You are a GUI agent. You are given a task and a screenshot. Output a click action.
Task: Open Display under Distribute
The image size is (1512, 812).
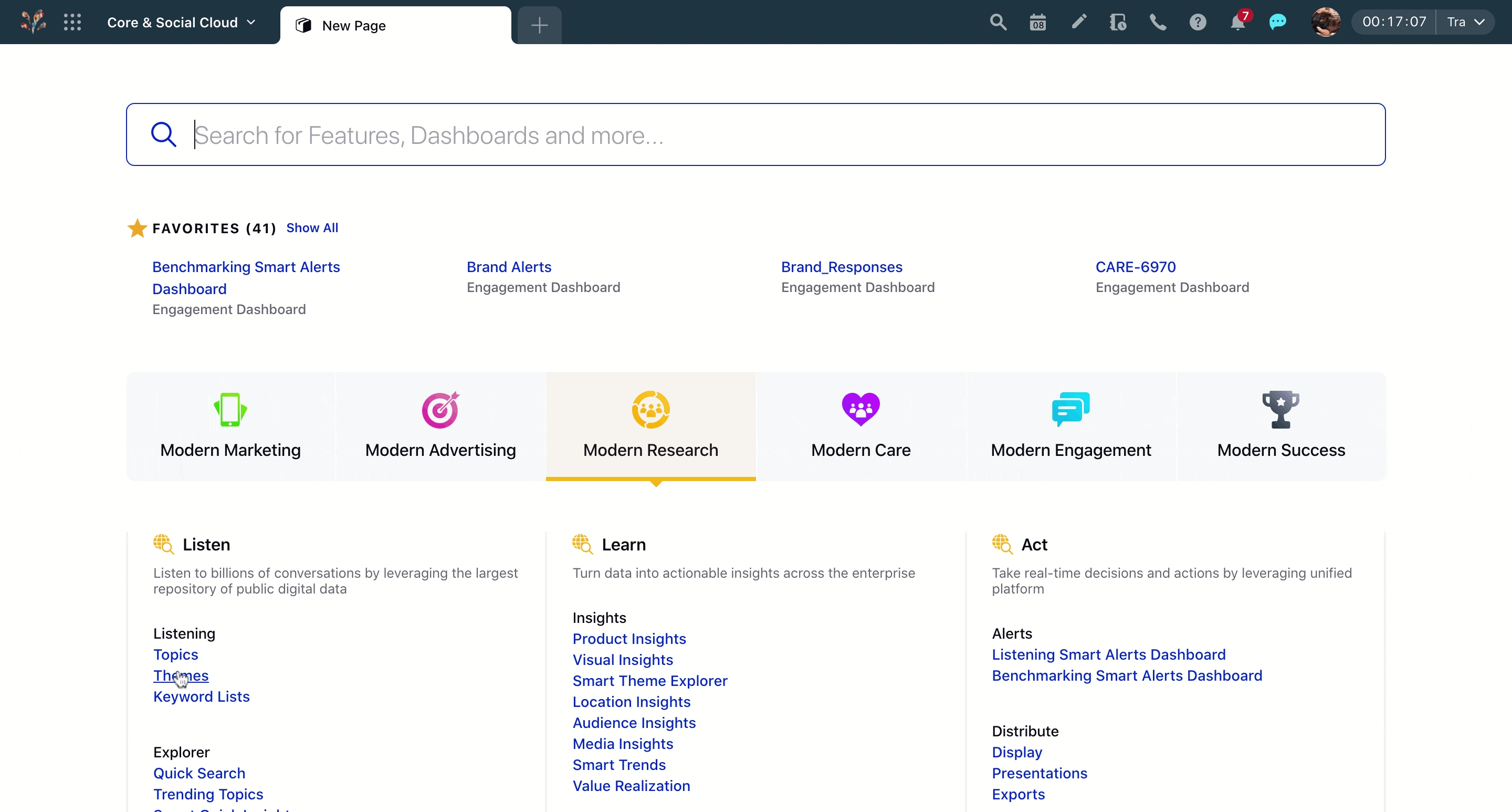pyautogui.click(x=1017, y=752)
